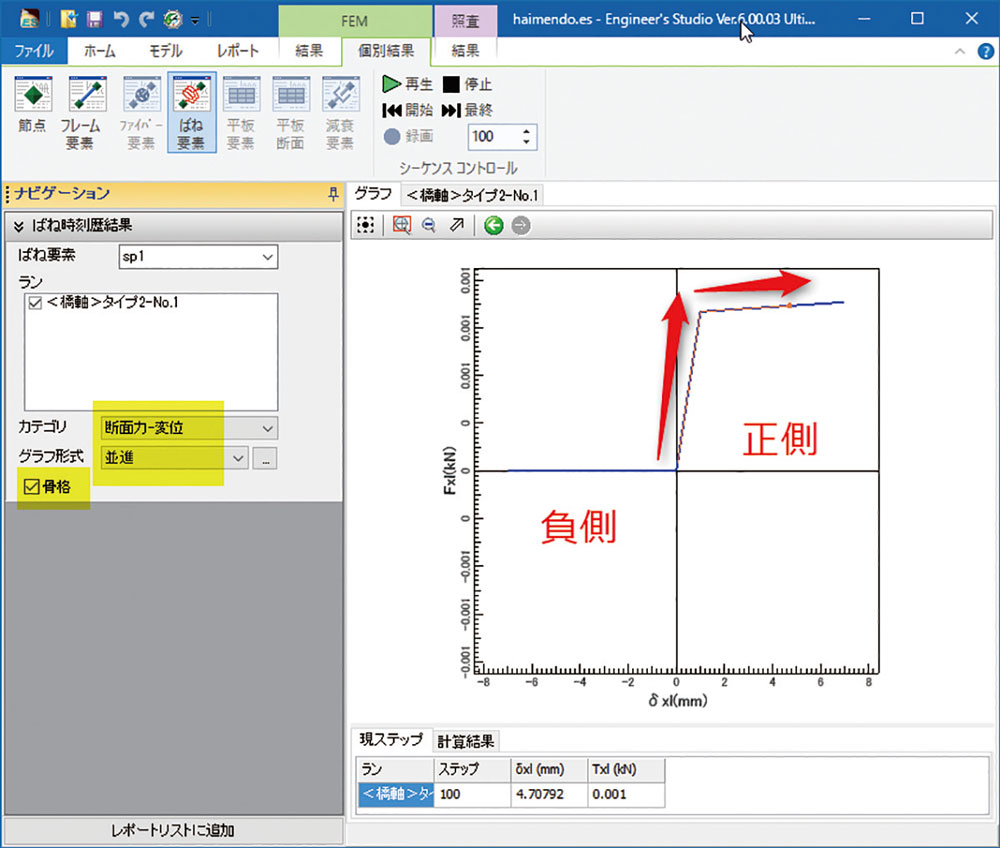
Task: Click the Txl (kN) column header
Action: click(x=626, y=770)
